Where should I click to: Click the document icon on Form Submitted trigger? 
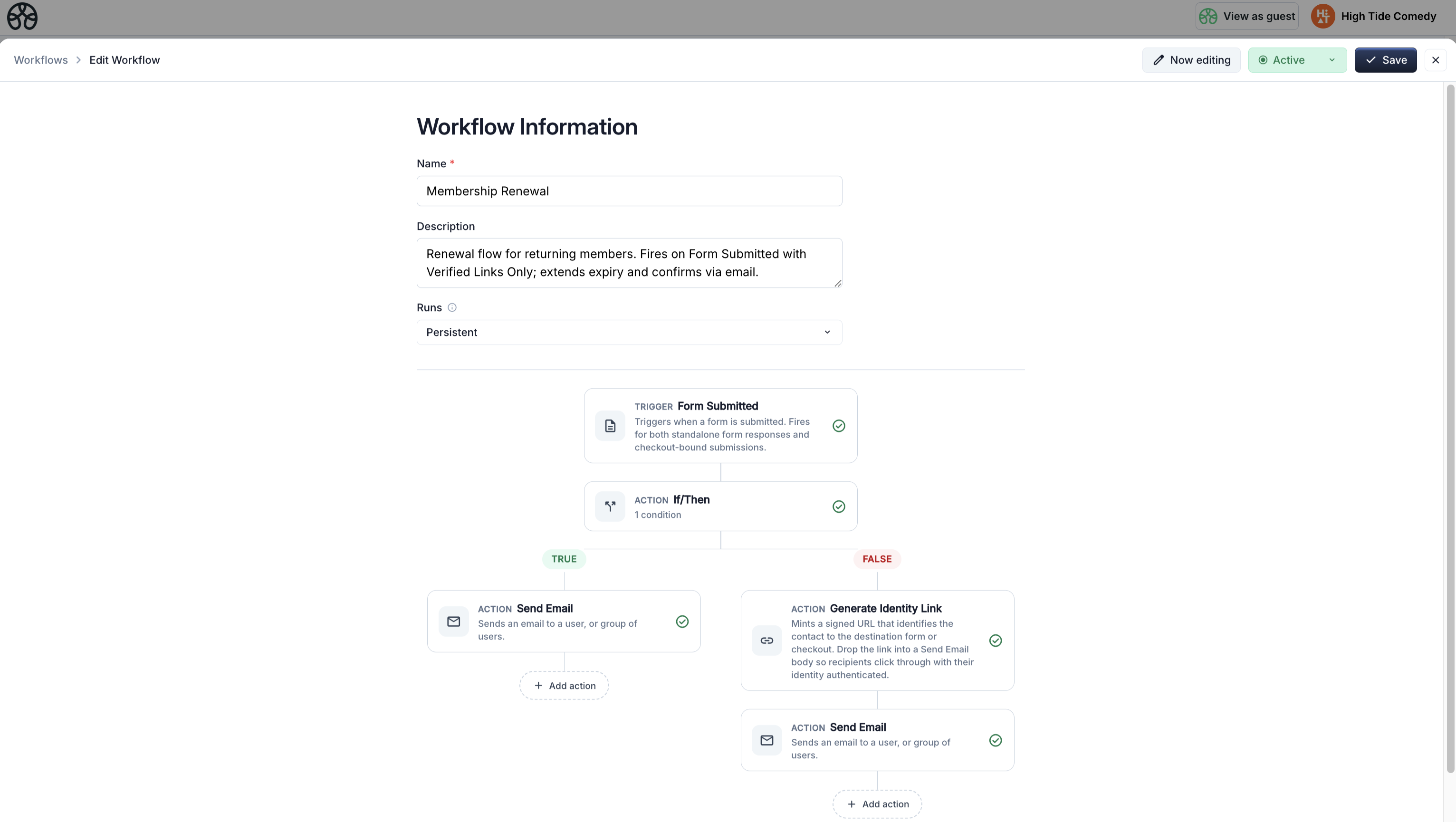[610, 426]
